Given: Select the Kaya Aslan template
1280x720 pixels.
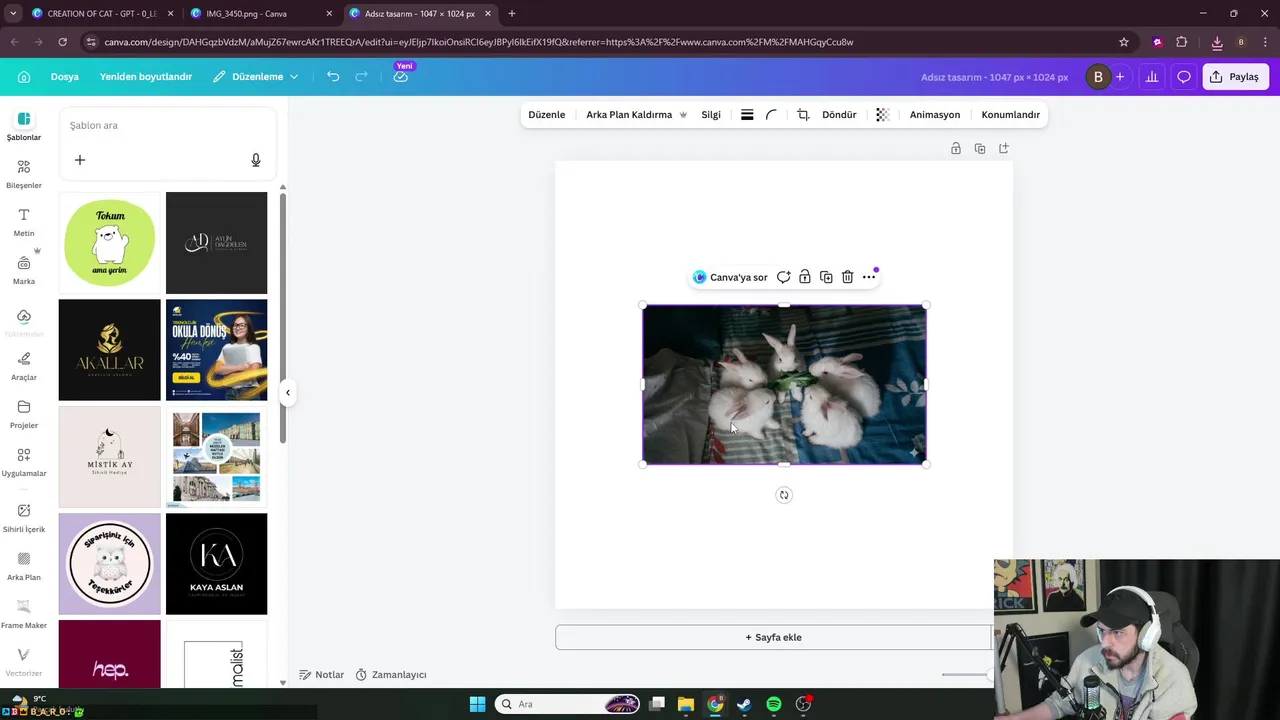Looking at the screenshot, I should click(x=216, y=564).
